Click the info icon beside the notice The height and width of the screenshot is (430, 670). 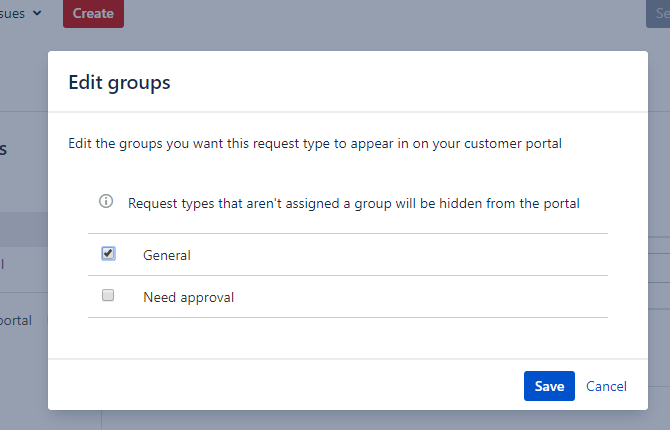pyautogui.click(x=106, y=201)
